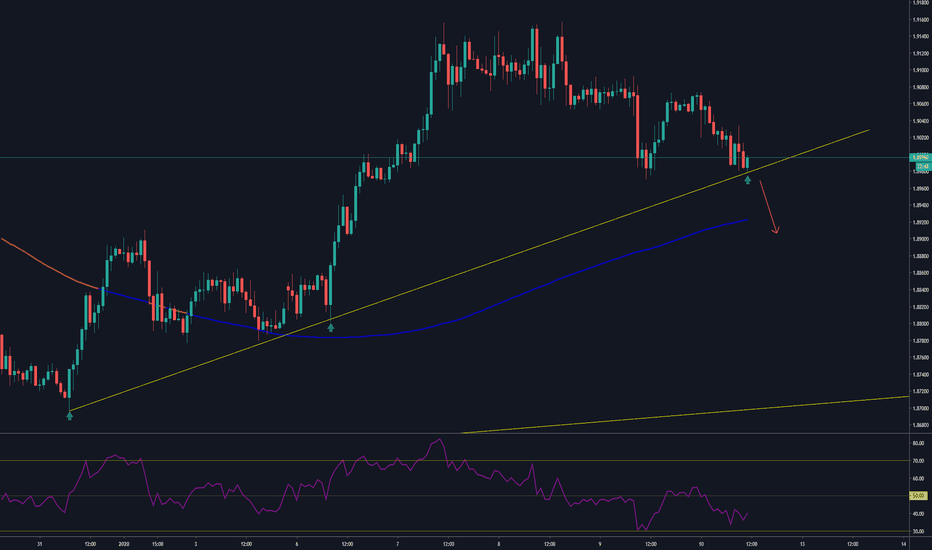This screenshot has height=550, width=932.
Task: Click the green up arrow at the chart's lowest candle
Action: point(69,415)
